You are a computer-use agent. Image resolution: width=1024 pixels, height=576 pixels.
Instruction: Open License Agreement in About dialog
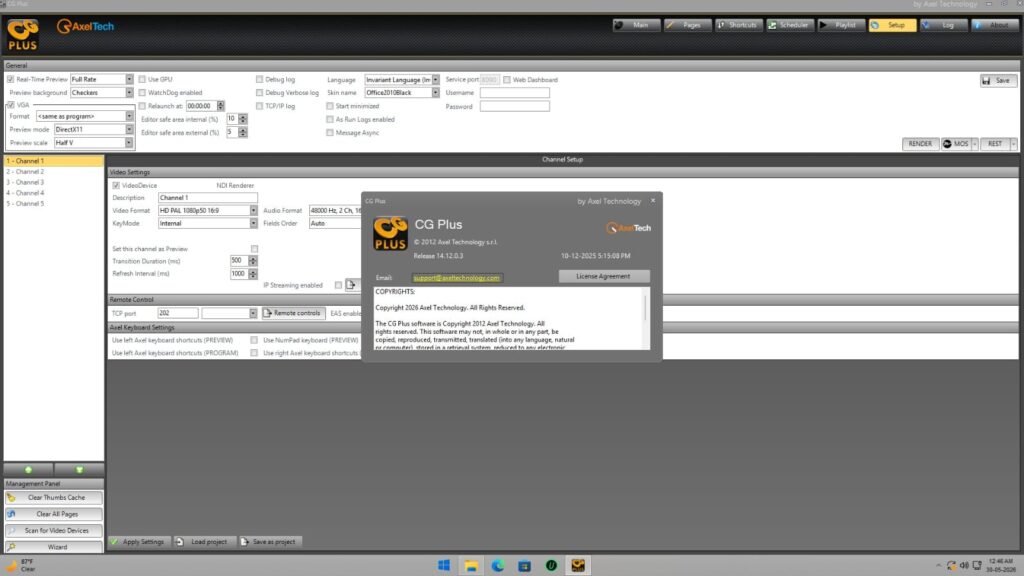coord(603,276)
